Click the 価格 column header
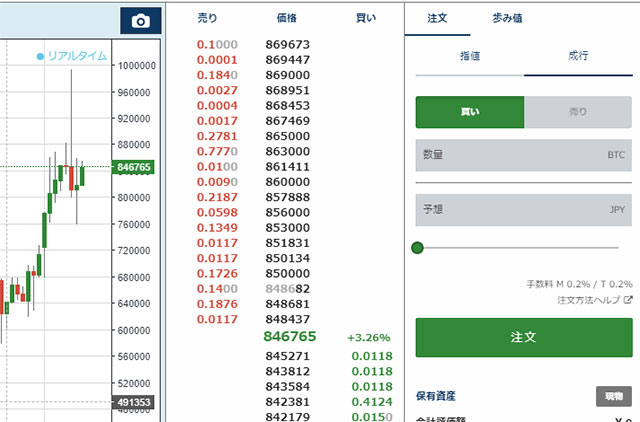This screenshot has height=422, width=640. pos(287,18)
